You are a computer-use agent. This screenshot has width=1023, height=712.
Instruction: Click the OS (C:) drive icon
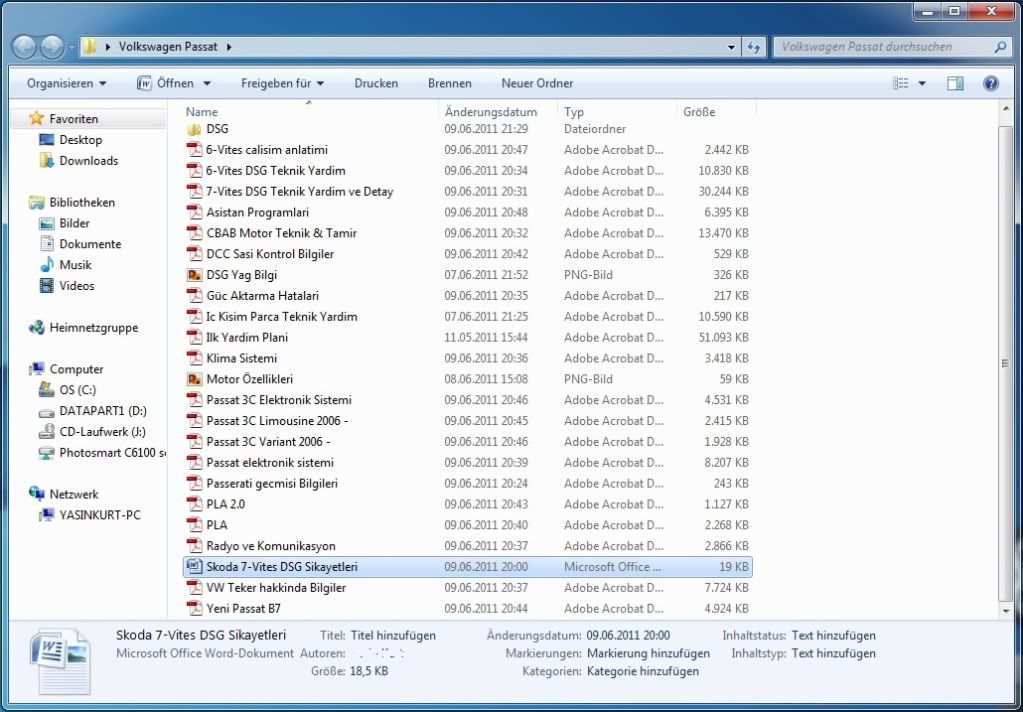46,390
